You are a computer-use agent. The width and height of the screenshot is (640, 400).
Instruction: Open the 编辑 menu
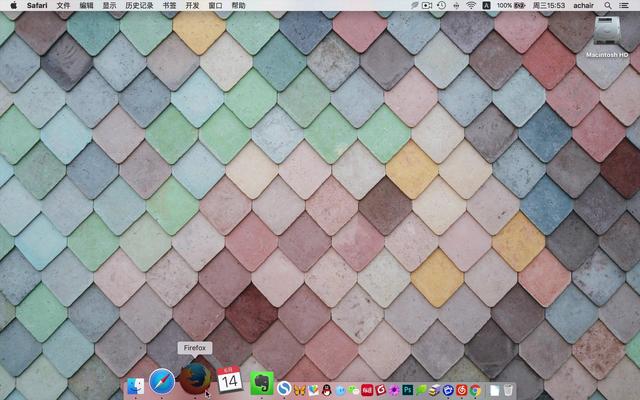point(86,5)
